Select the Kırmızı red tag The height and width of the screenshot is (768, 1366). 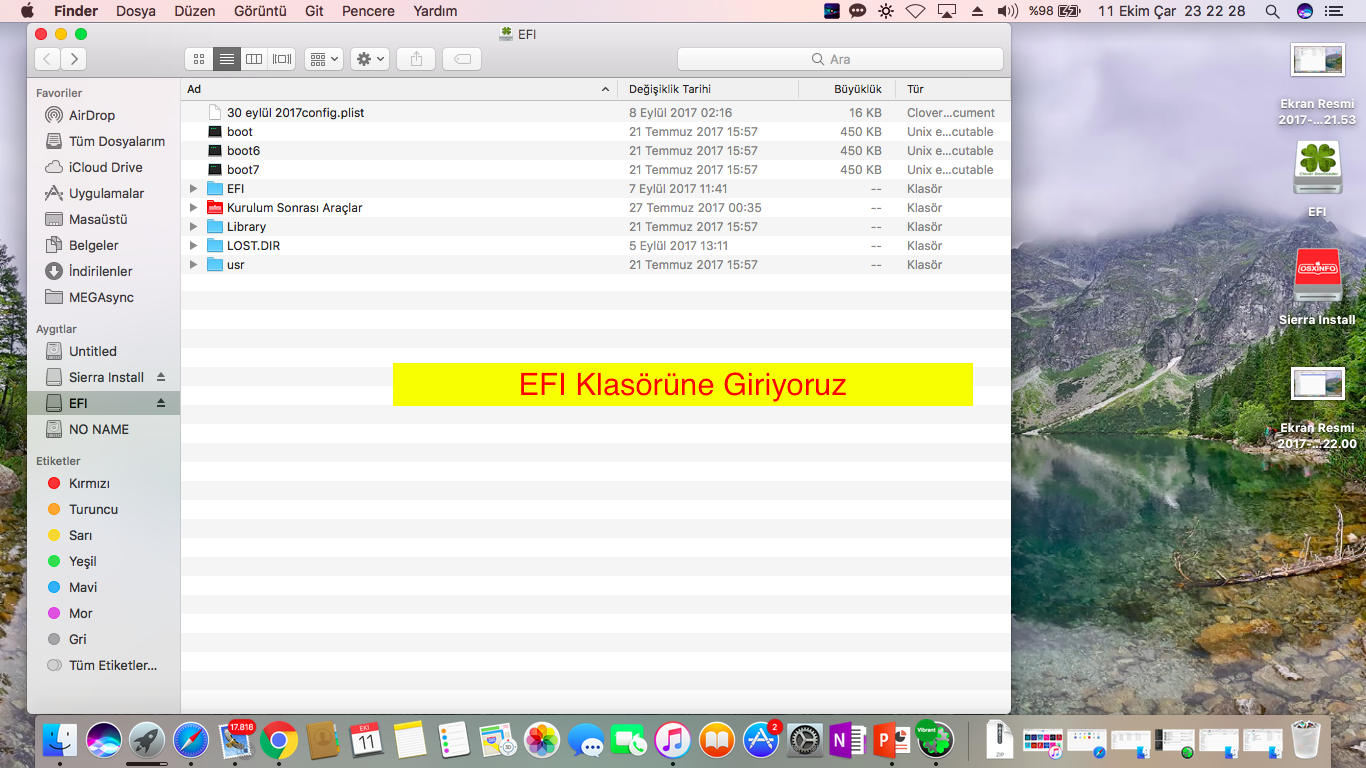88,483
